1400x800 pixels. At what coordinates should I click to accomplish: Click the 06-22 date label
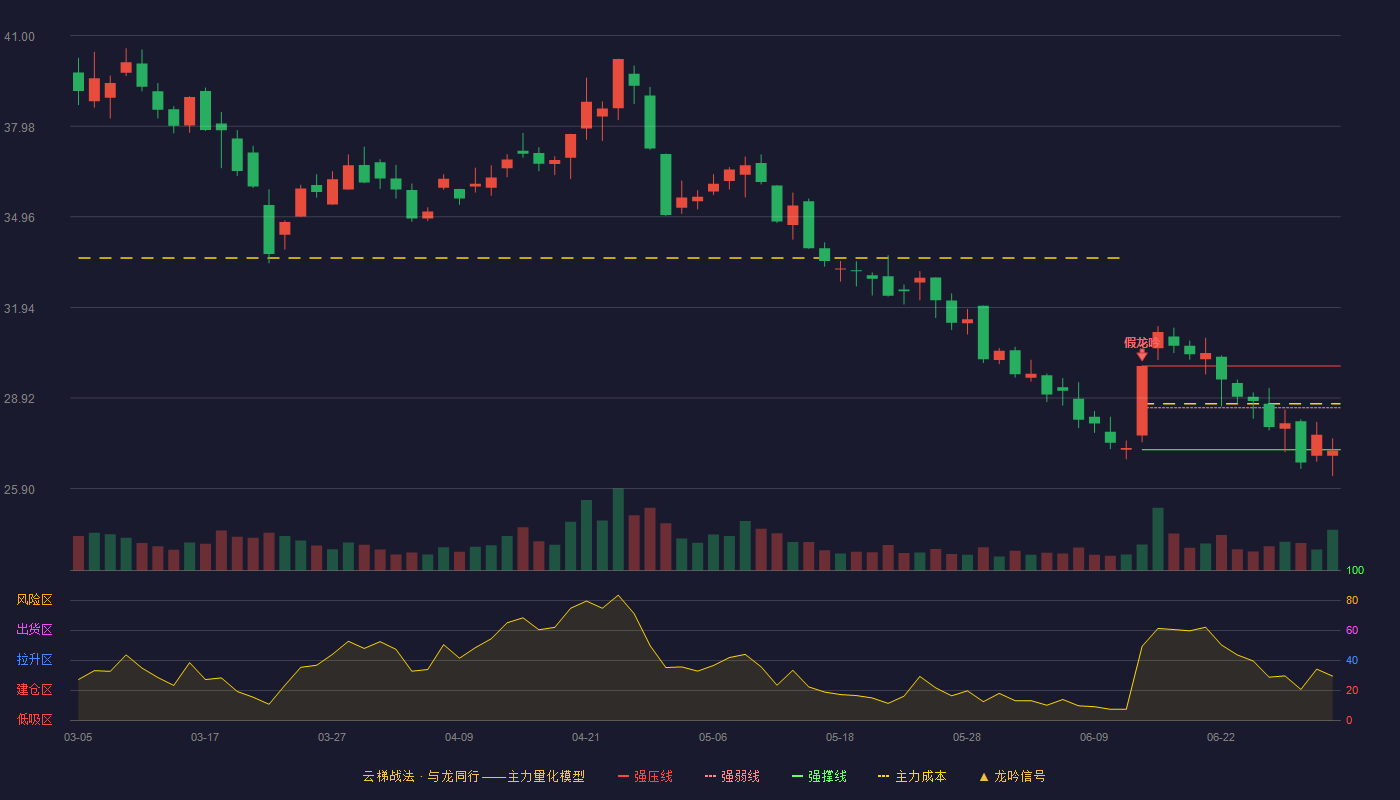1221,737
